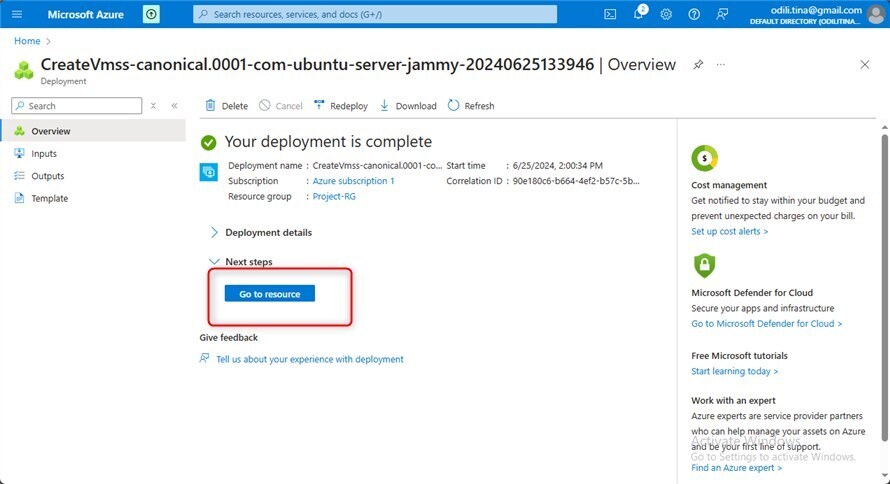Collapse the sidebar menu with double chevron
The width and height of the screenshot is (890, 484).
pyautogui.click(x=174, y=106)
